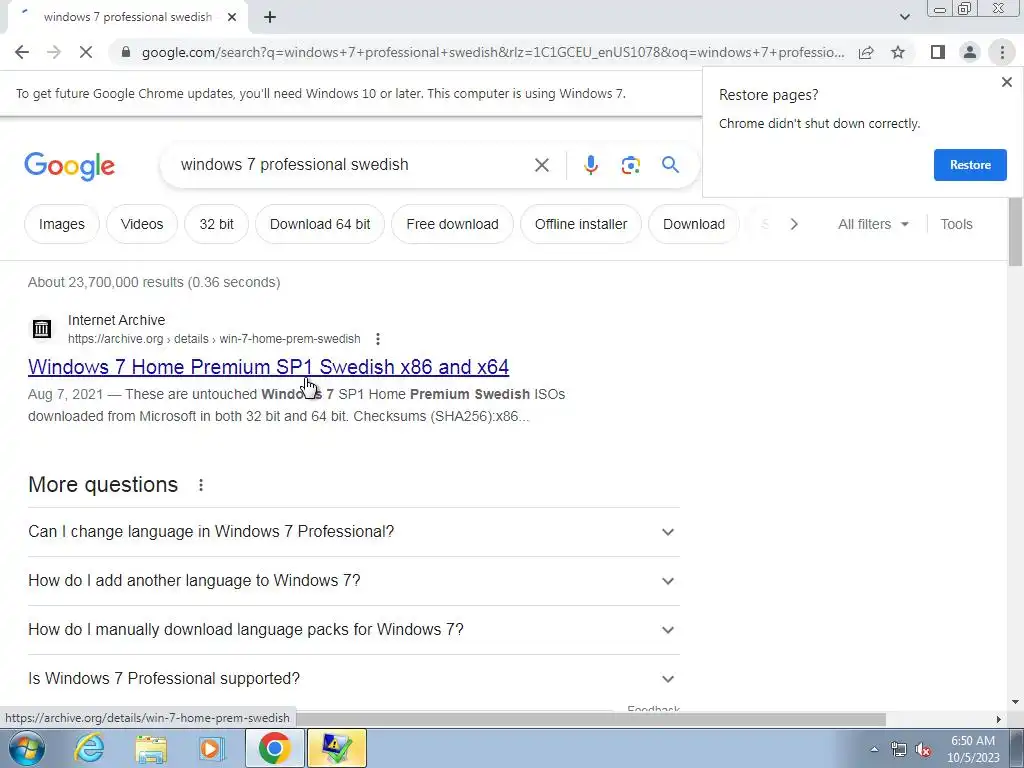Screen dimensions: 1024x768
Task: Clear the search box with the X icon
Action: coord(541,165)
